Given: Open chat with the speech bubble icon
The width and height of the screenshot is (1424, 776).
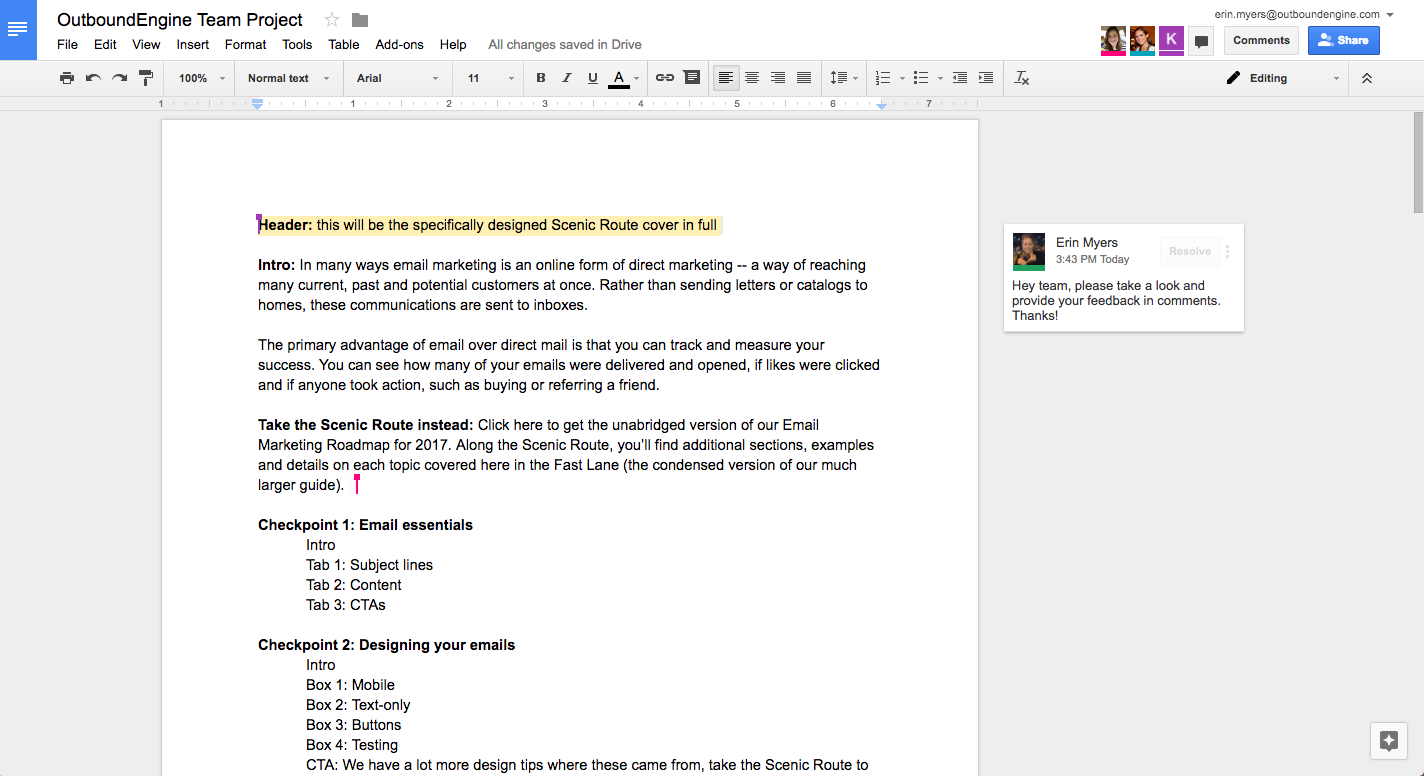Looking at the screenshot, I should (x=1201, y=41).
